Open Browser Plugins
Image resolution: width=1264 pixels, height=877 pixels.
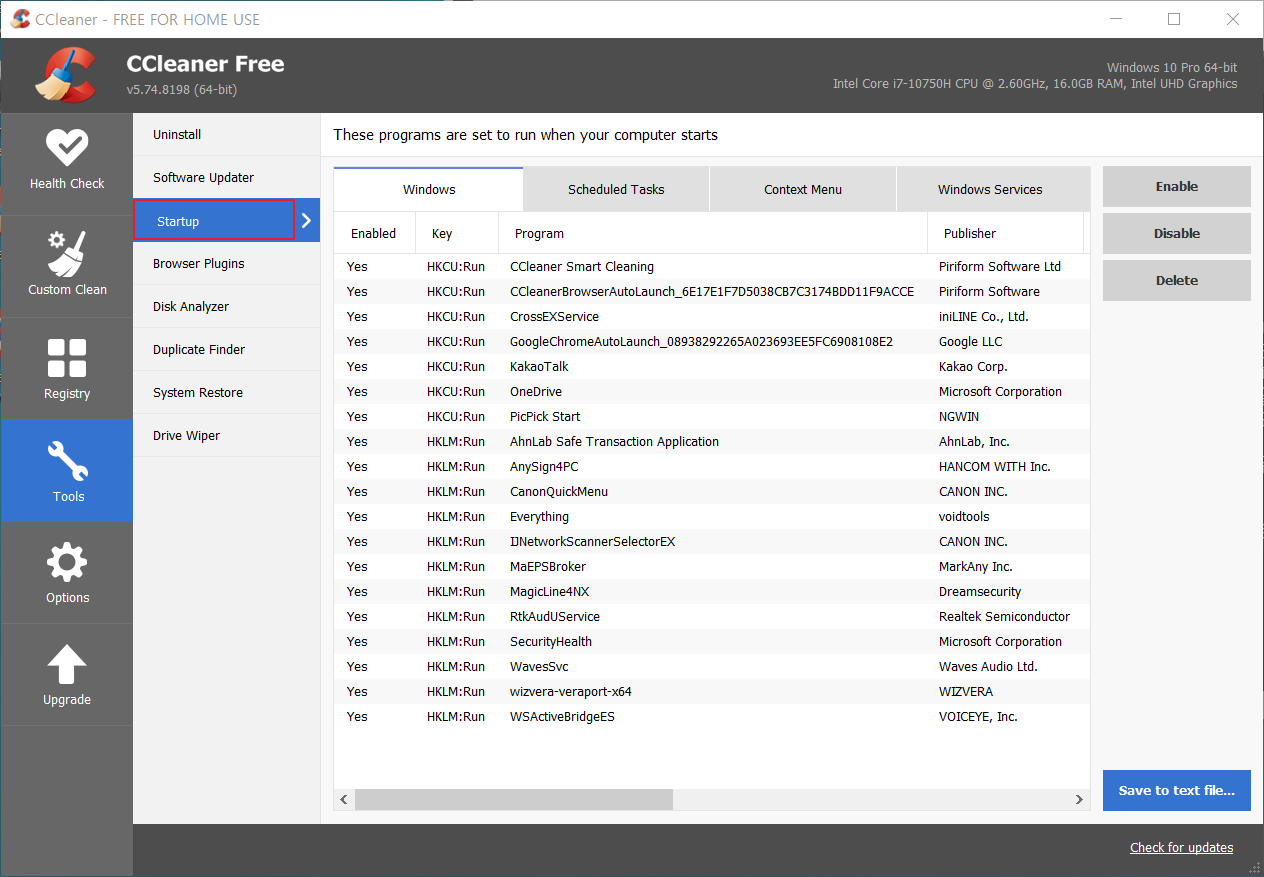[226, 264]
